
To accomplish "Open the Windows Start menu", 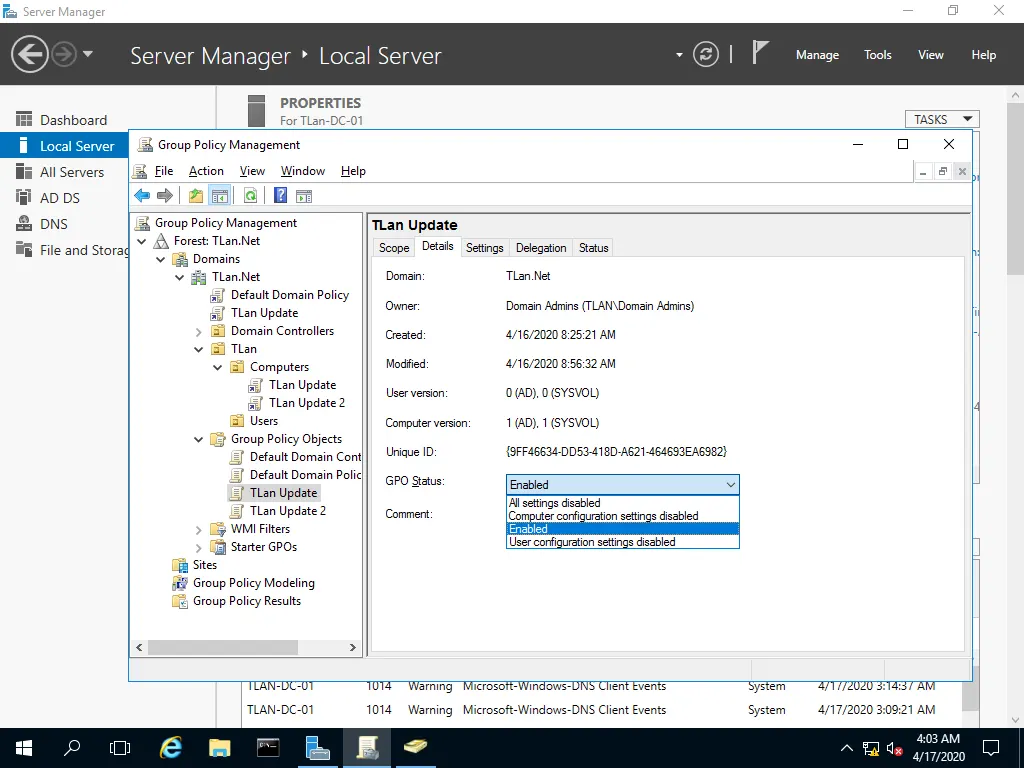I will click(24, 748).
